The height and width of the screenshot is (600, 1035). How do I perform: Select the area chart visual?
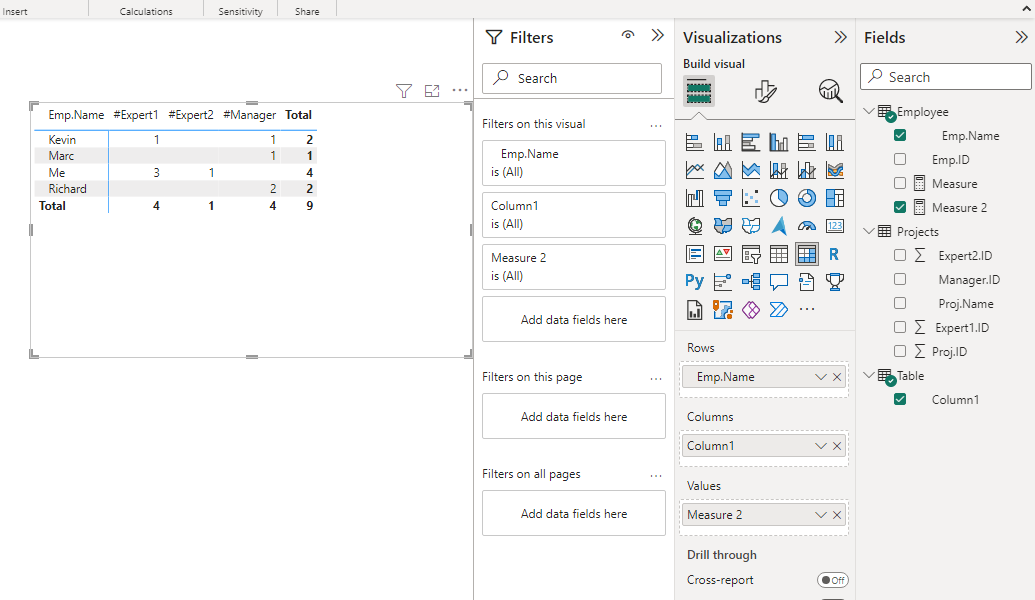pos(723,170)
